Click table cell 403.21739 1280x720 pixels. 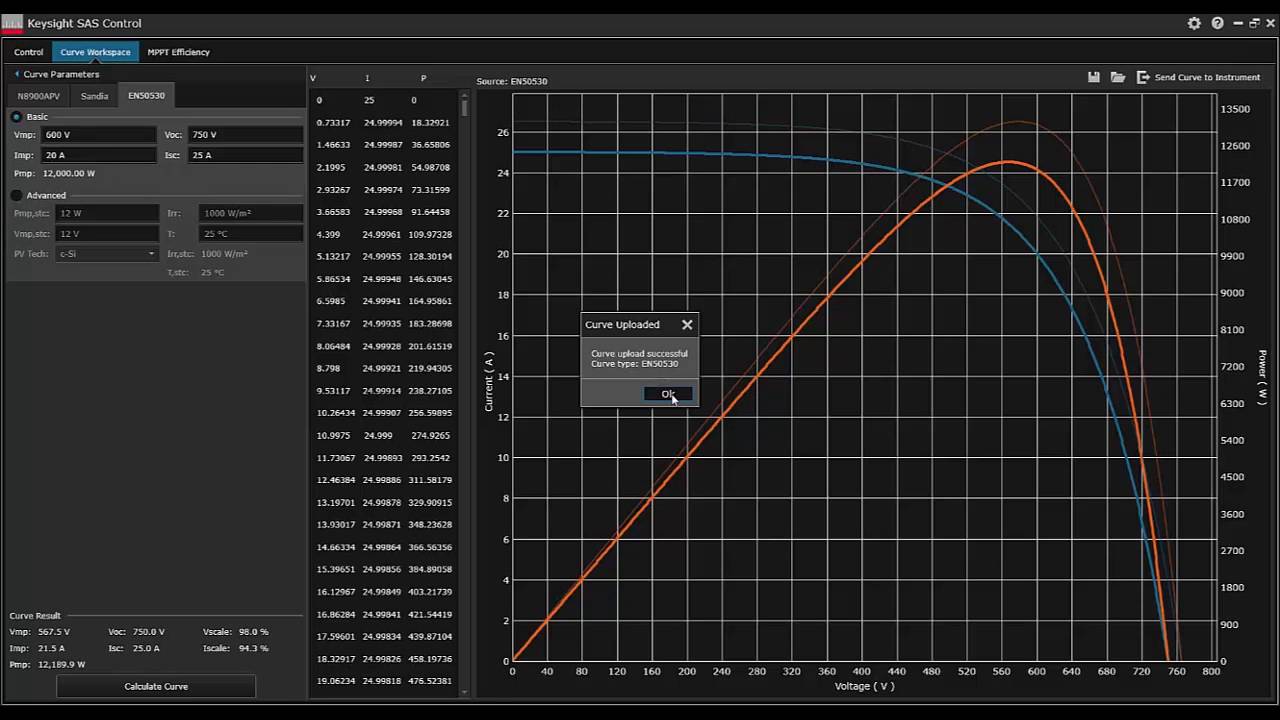[430, 592]
